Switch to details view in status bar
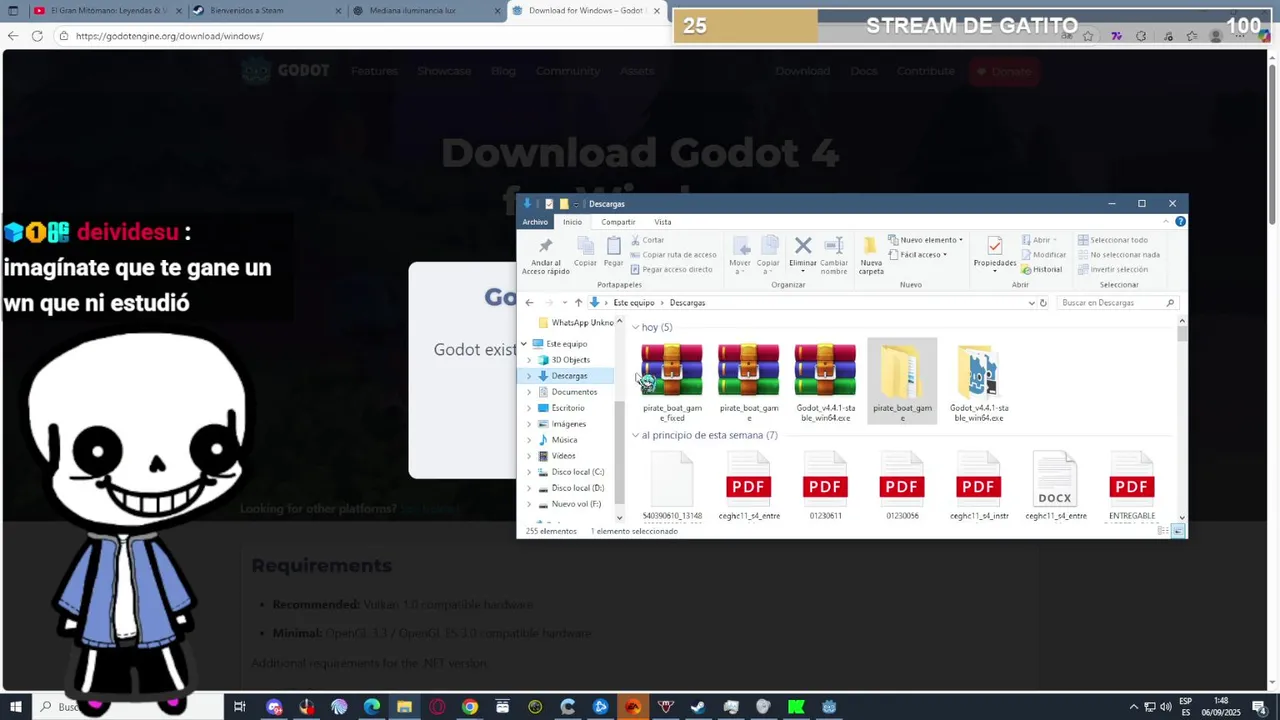The image size is (1280, 720). pos(1164,531)
